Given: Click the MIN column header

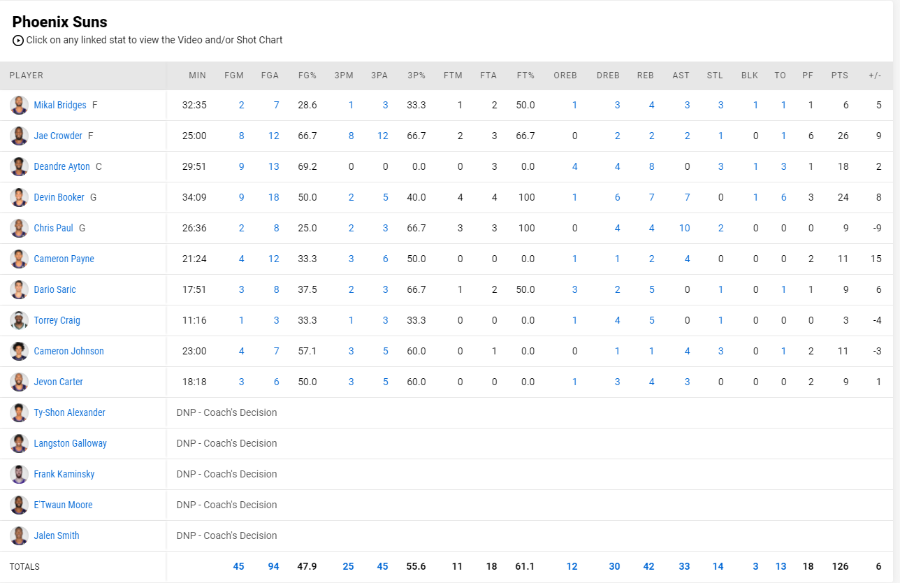Looking at the screenshot, I should tap(197, 75).
